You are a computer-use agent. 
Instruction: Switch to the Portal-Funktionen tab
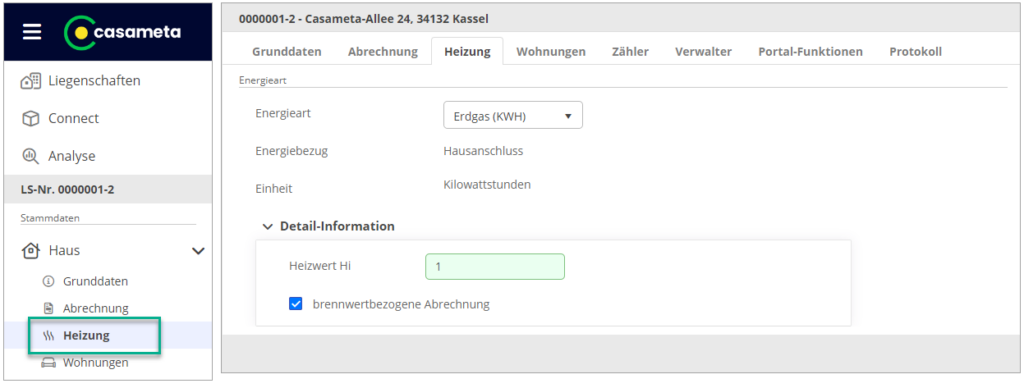click(x=810, y=52)
